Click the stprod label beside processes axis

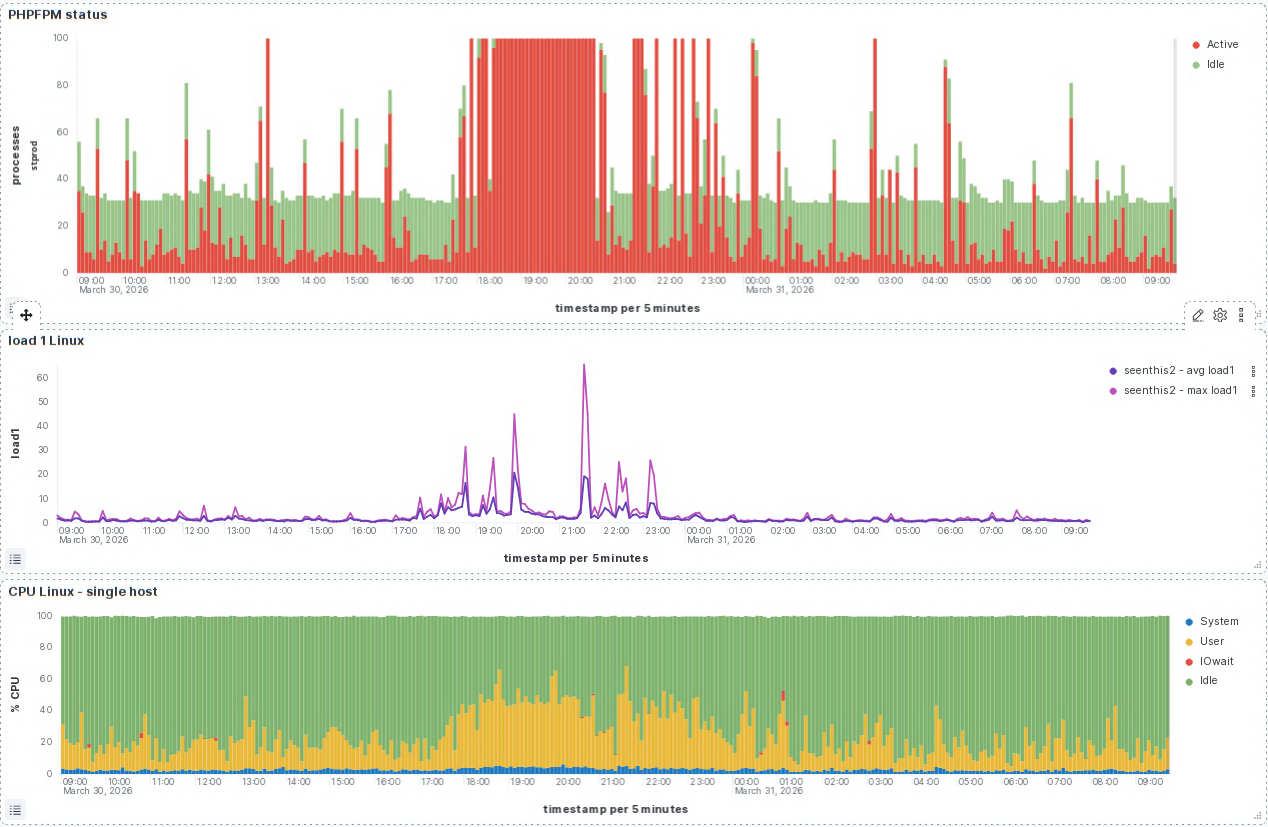coord(34,155)
